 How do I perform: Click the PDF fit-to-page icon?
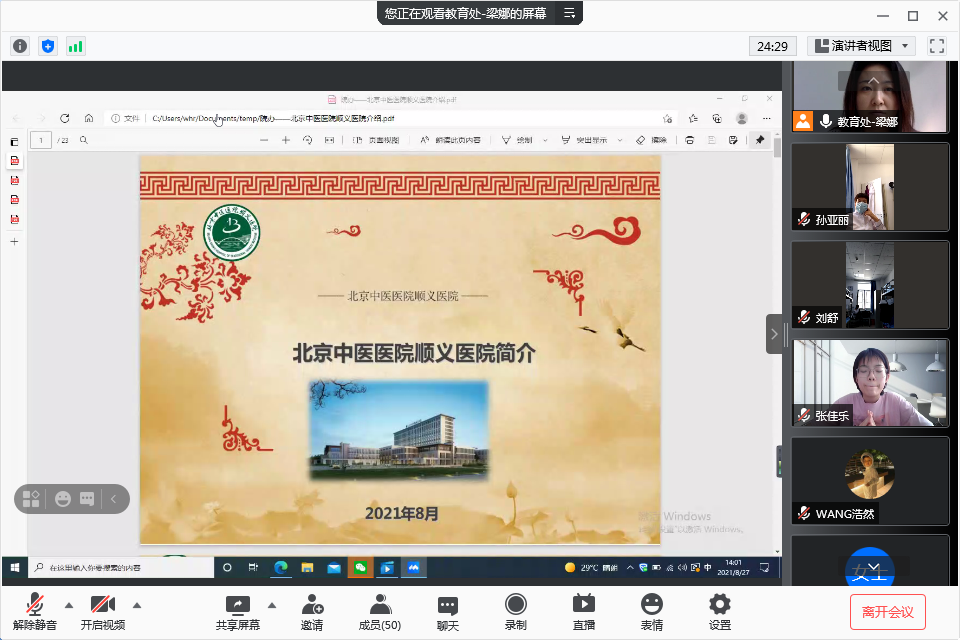329,140
